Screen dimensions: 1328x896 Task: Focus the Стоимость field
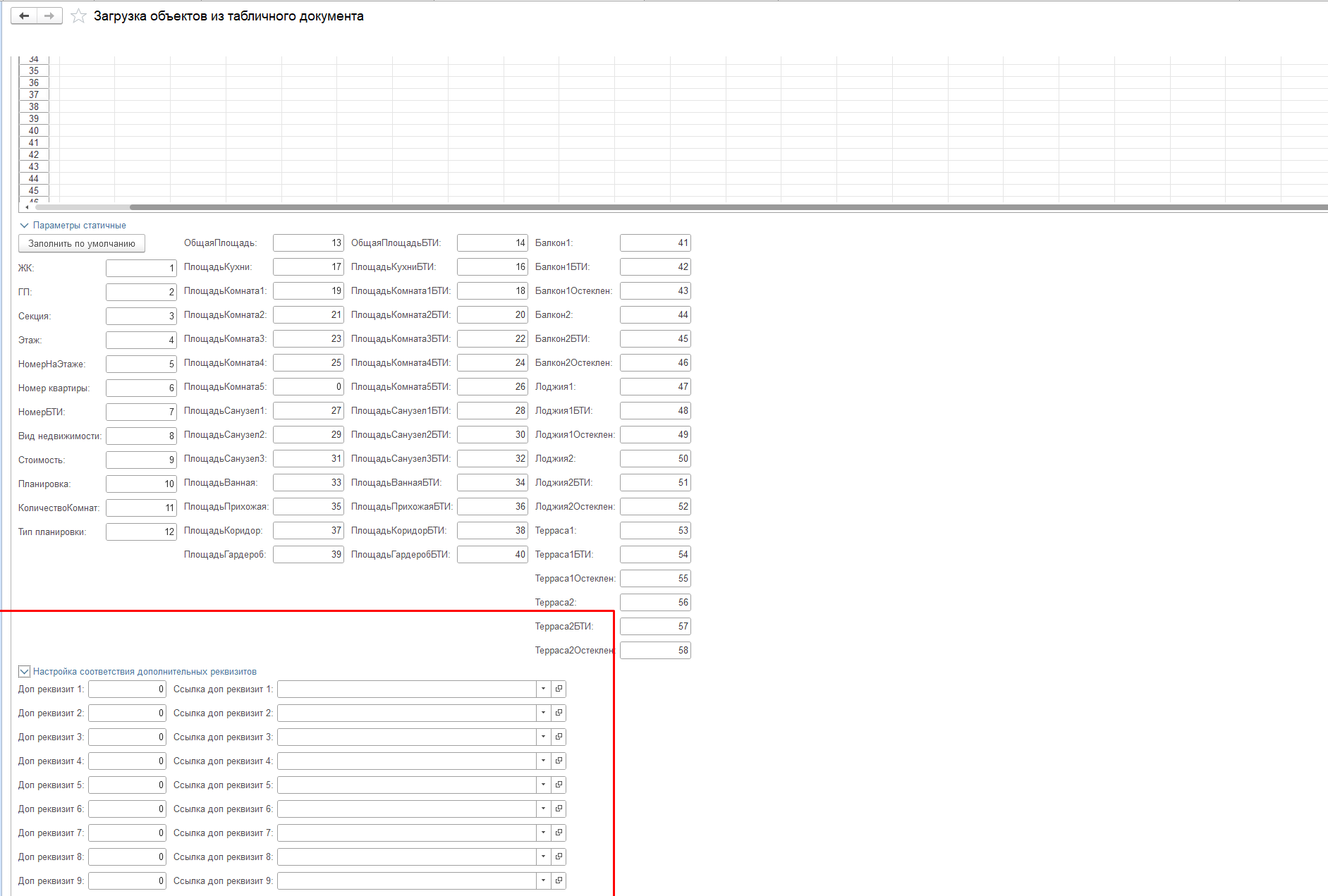coord(141,460)
